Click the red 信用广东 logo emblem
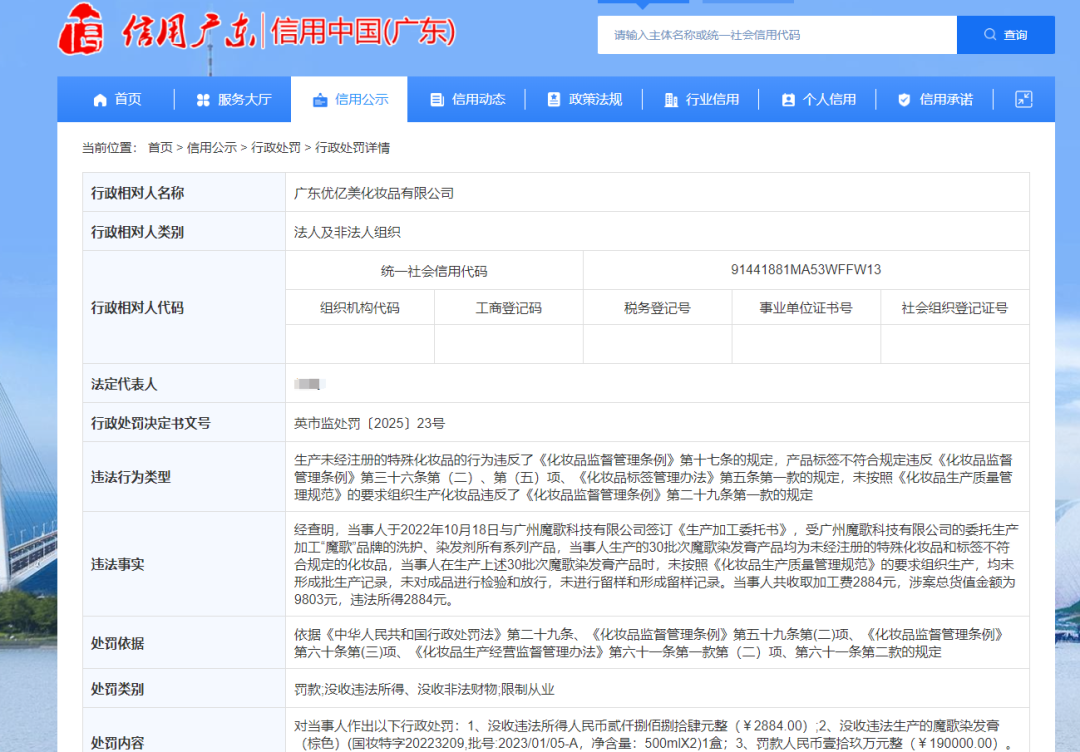This screenshot has width=1080, height=752. click(x=81, y=30)
